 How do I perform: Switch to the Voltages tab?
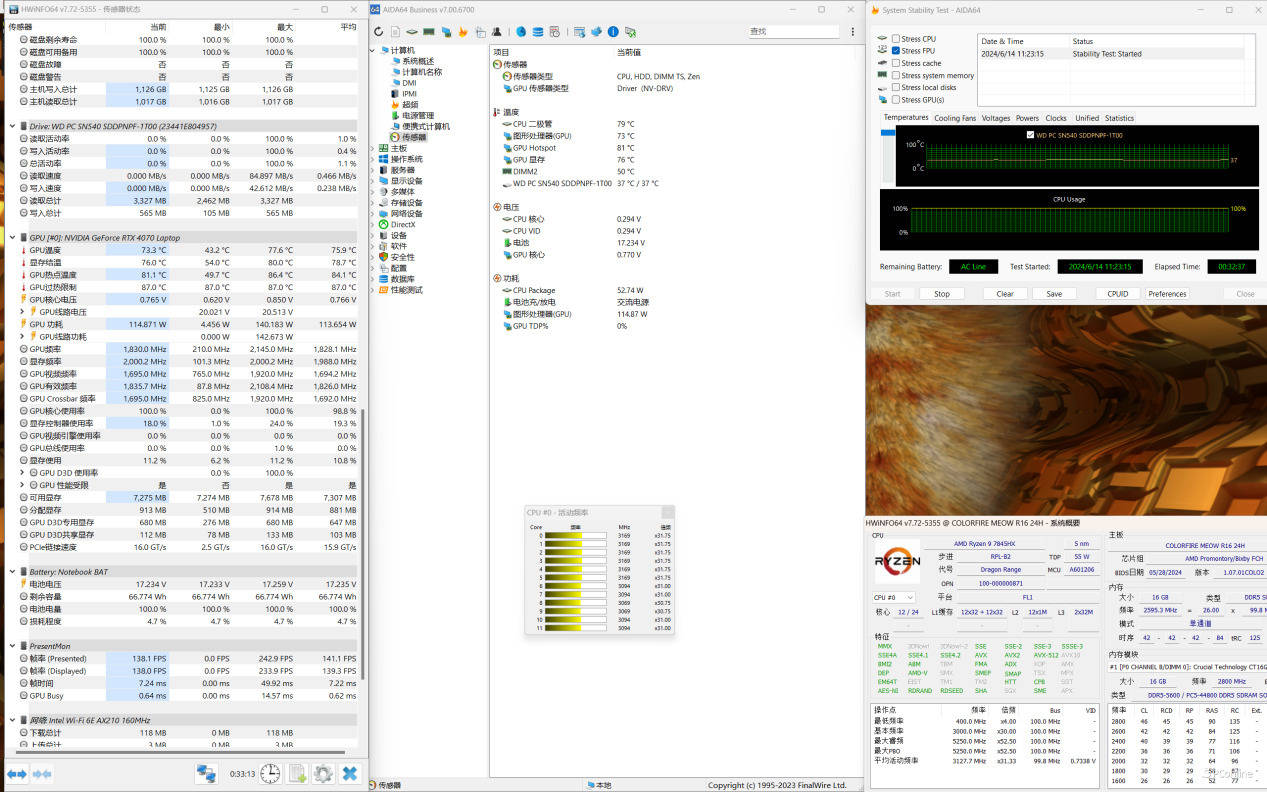(996, 118)
